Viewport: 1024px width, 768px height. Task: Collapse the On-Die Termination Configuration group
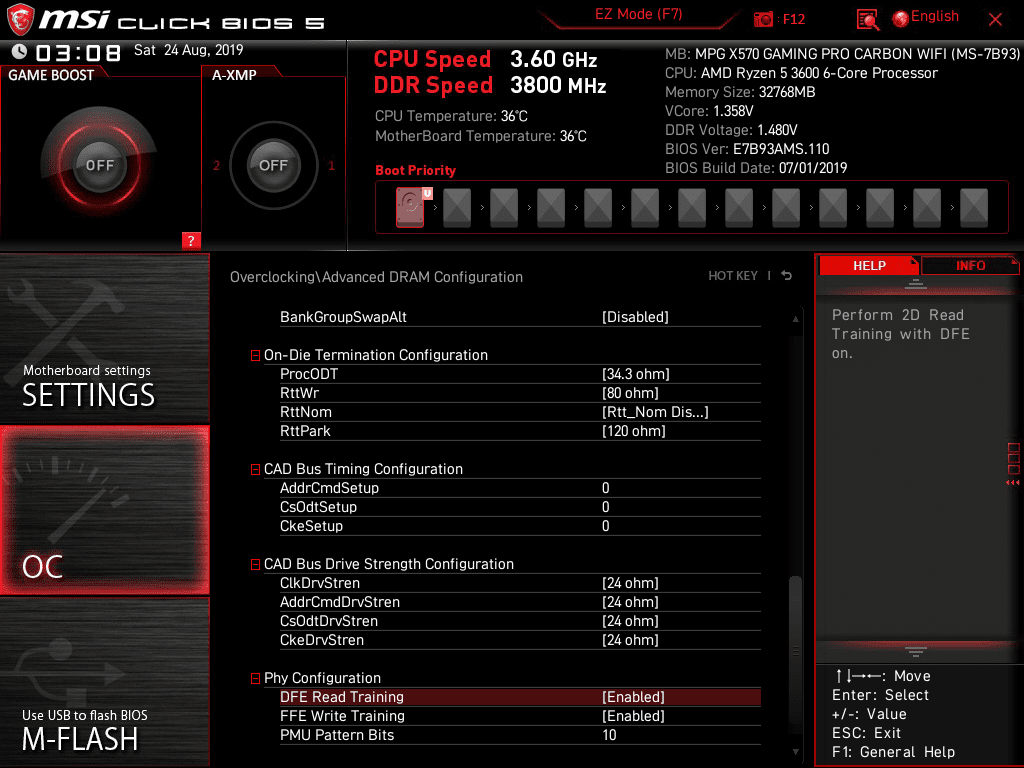(255, 355)
